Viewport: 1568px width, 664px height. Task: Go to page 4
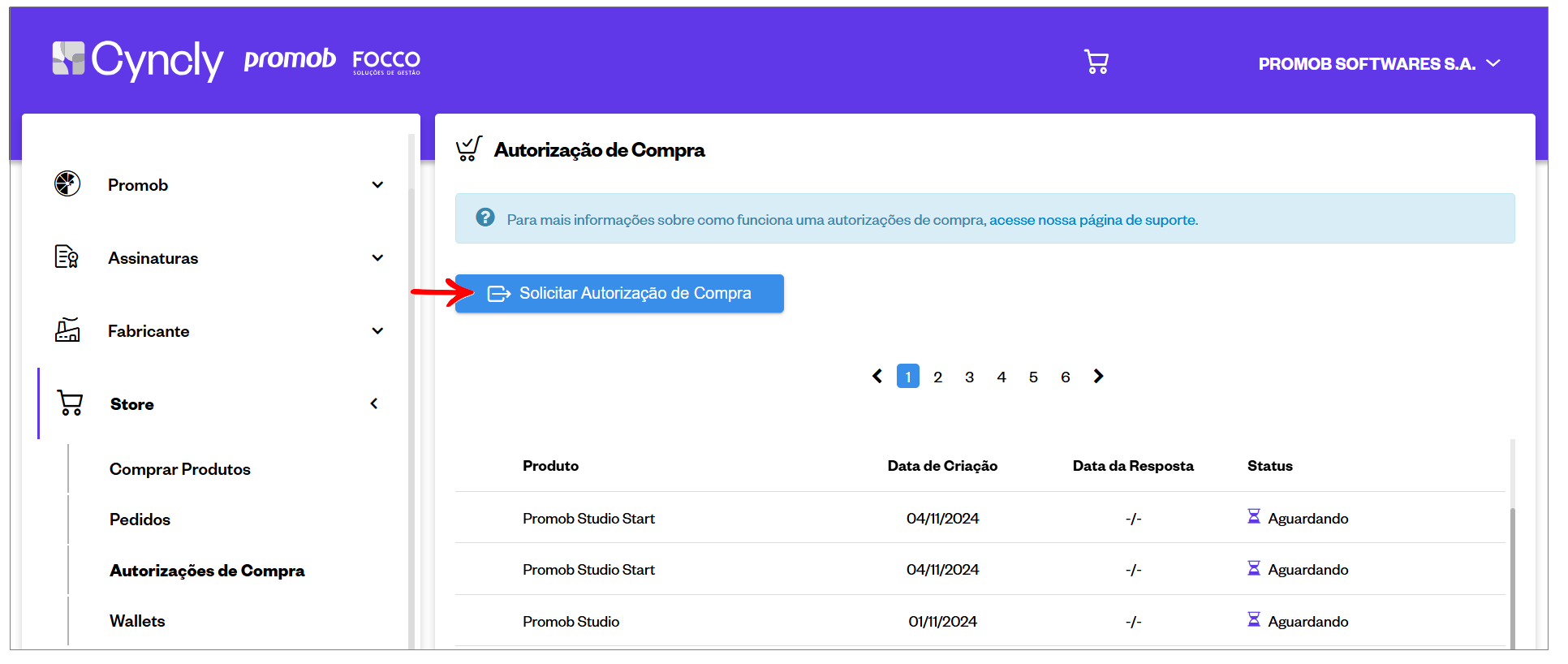click(x=1002, y=377)
